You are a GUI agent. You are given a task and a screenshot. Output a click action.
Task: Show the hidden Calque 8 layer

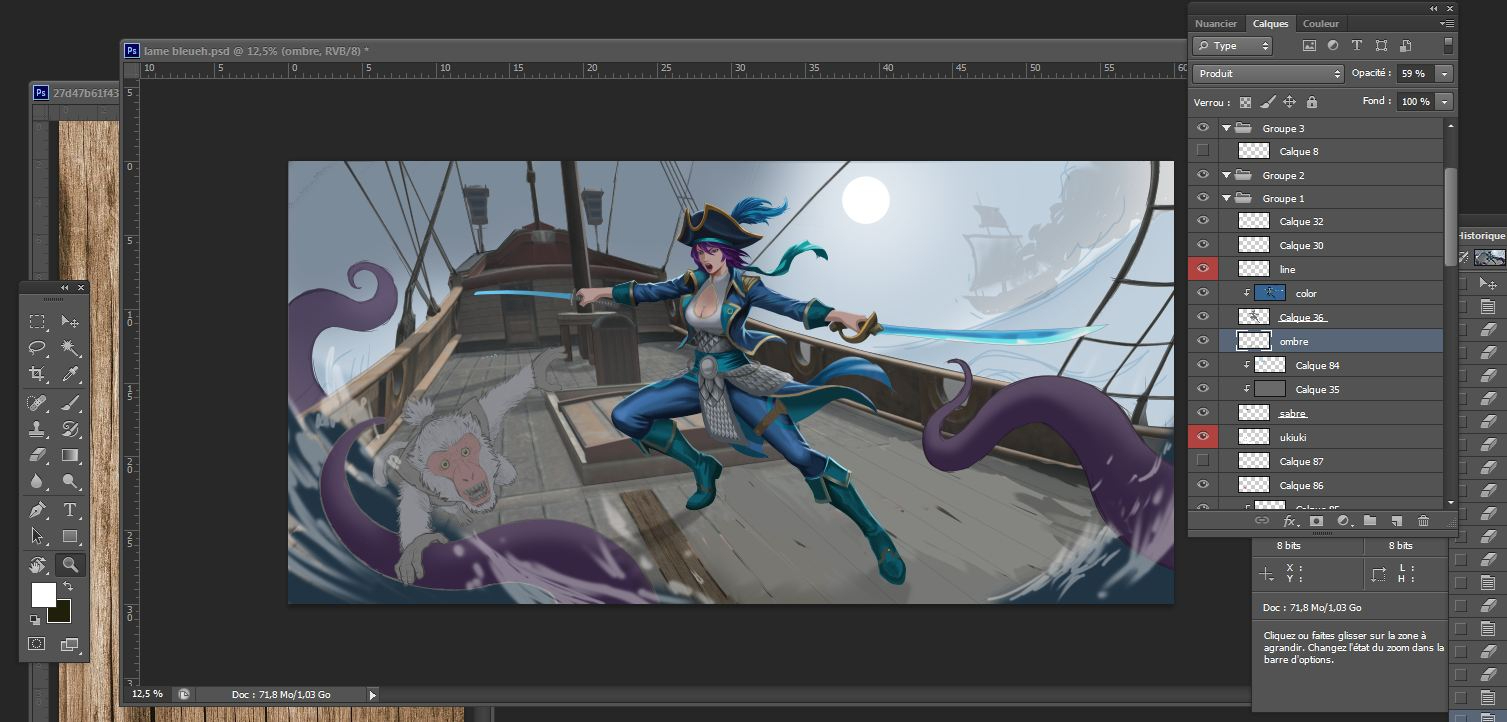pos(1203,151)
